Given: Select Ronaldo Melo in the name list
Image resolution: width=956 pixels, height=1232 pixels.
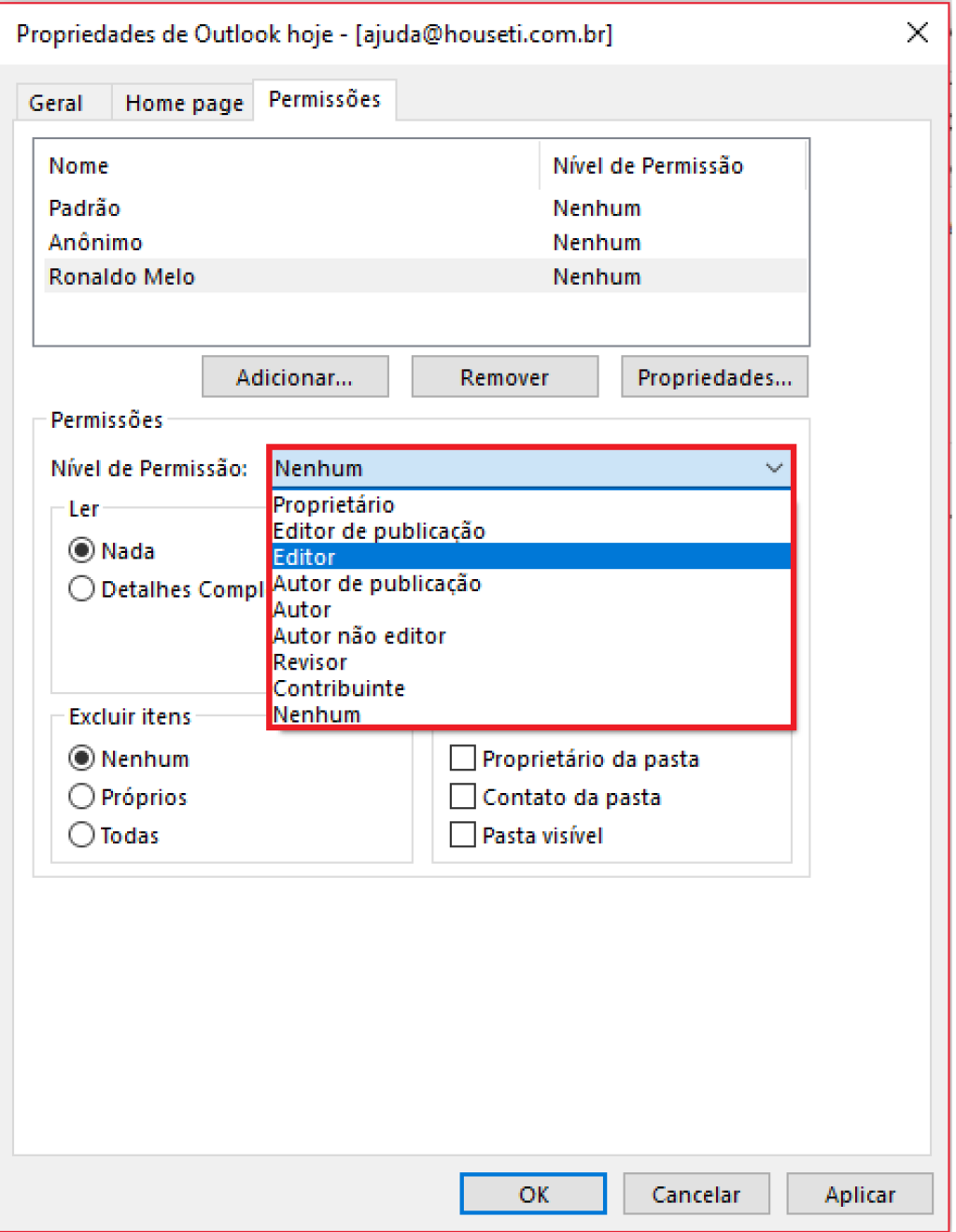Looking at the screenshot, I should (425, 276).
